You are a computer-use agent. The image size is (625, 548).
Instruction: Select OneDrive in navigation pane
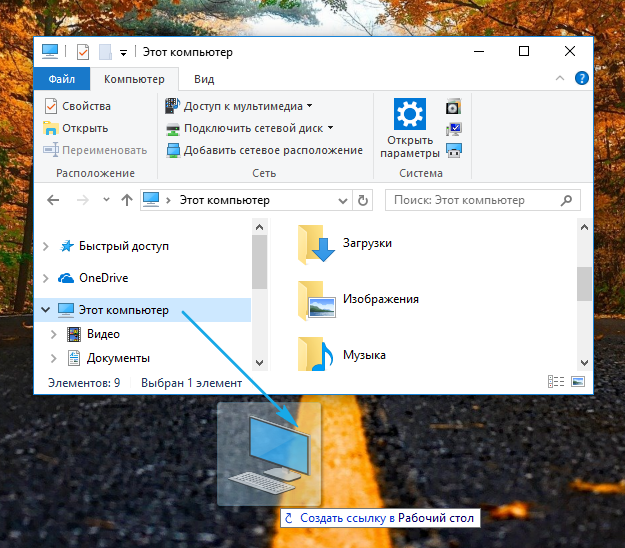(x=104, y=278)
